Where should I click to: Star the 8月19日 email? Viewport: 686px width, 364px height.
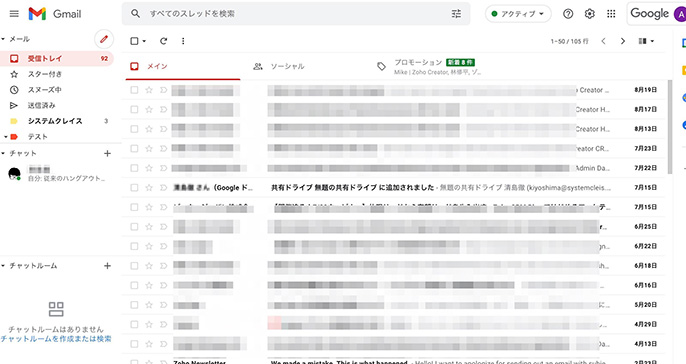(149, 90)
